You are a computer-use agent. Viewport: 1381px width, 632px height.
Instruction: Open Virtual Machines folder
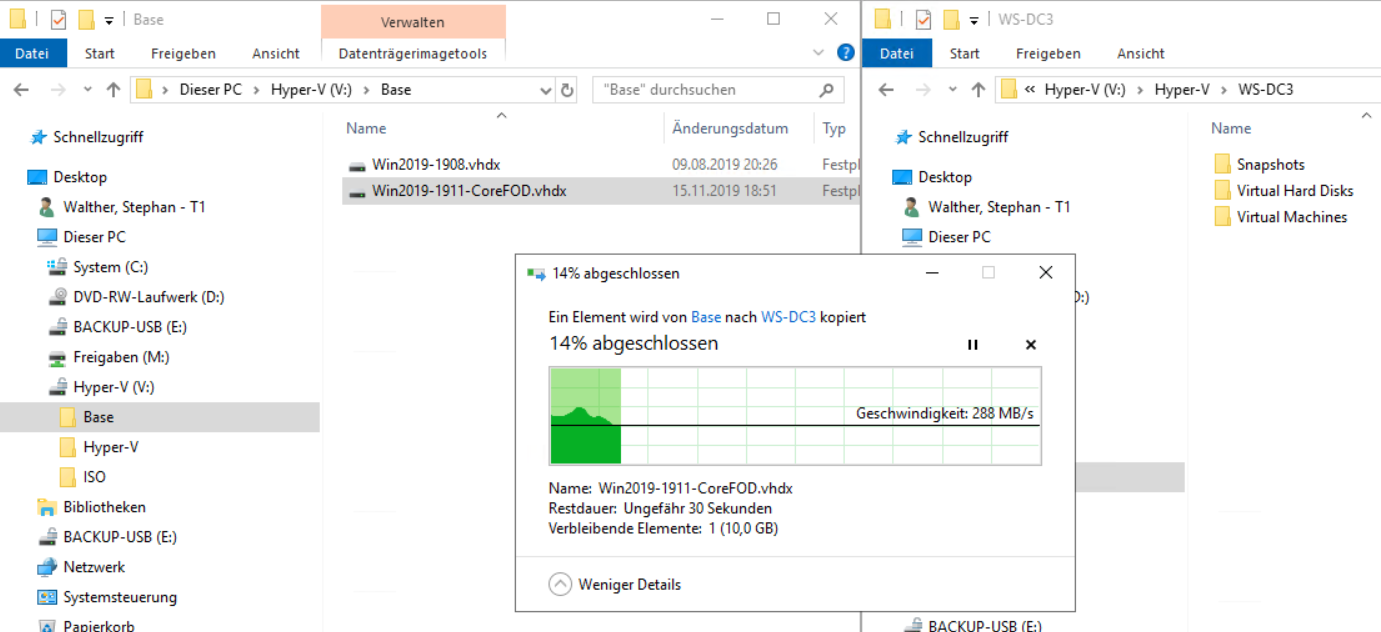(x=1292, y=216)
